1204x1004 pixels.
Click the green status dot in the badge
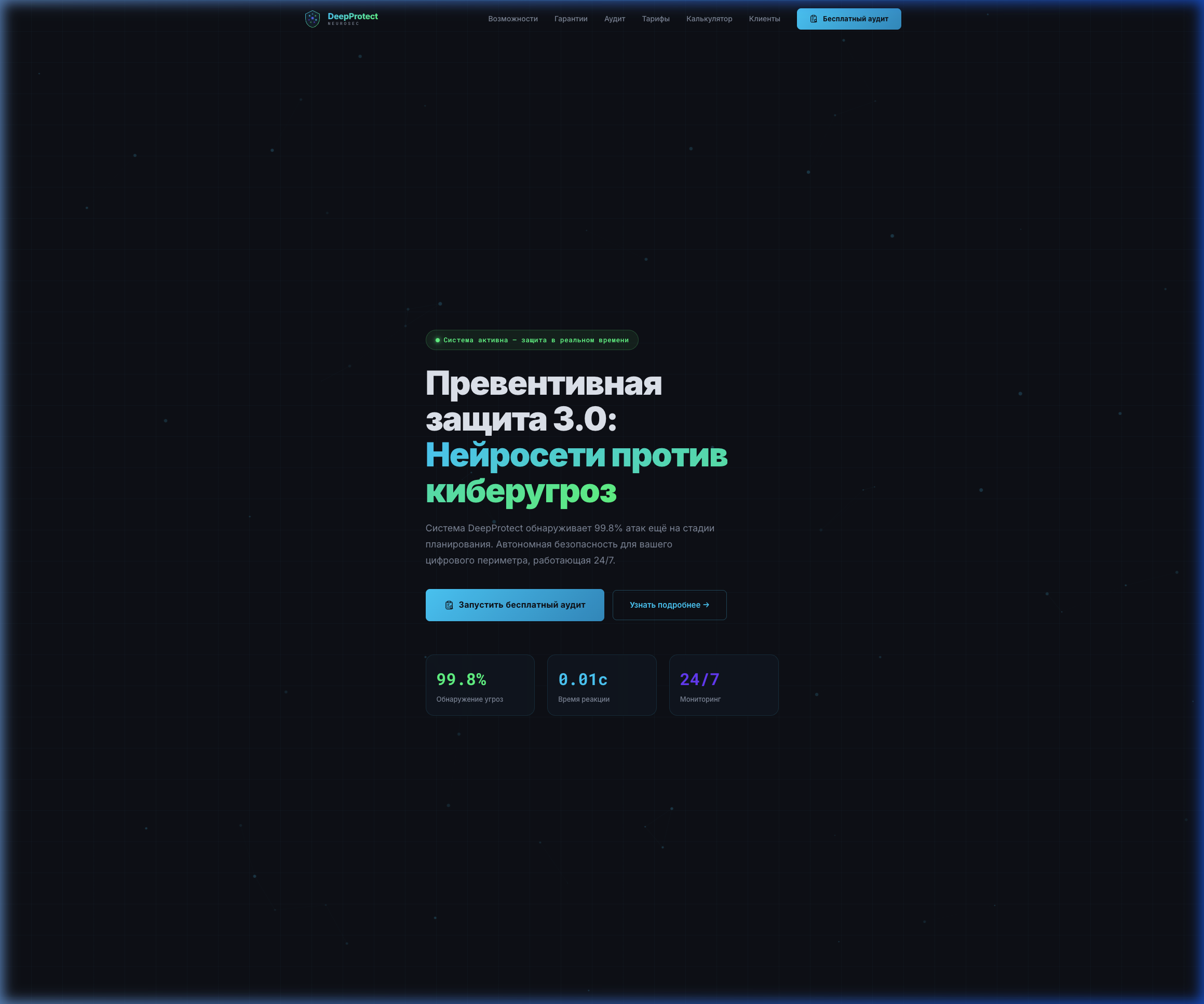click(x=438, y=340)
